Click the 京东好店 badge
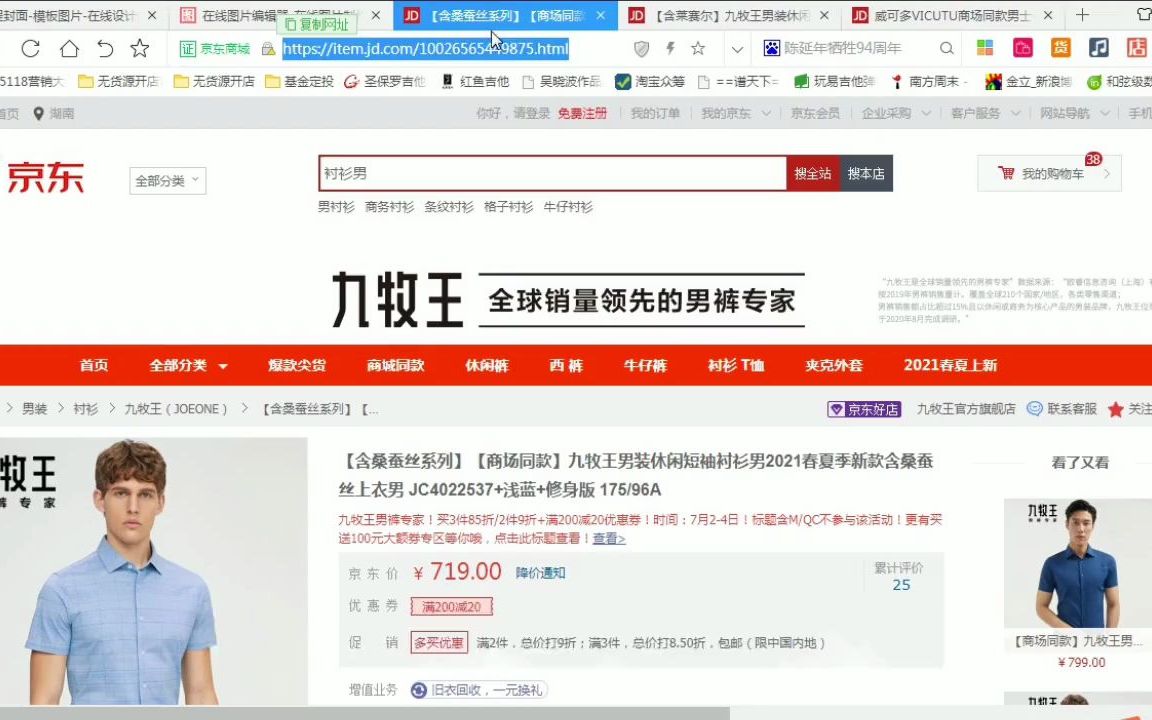This screenshot has width=1152, height=720. (863, 409)
